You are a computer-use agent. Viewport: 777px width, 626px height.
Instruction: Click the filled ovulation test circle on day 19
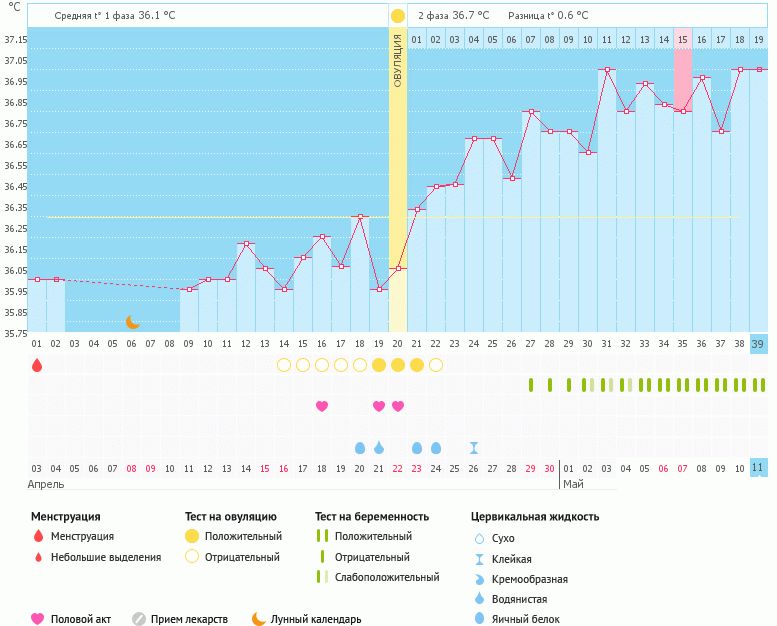pos(379,365)
